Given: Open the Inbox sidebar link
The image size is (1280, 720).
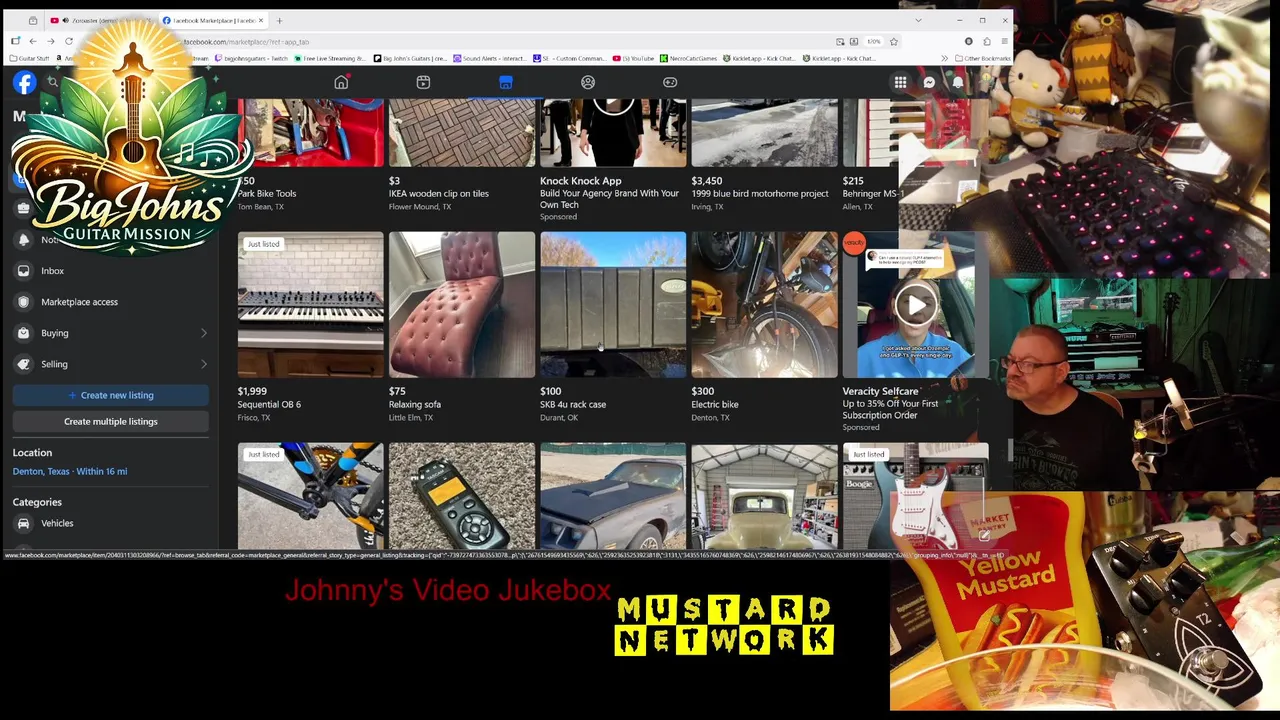Looking at the screenshot, I should 53,271.
